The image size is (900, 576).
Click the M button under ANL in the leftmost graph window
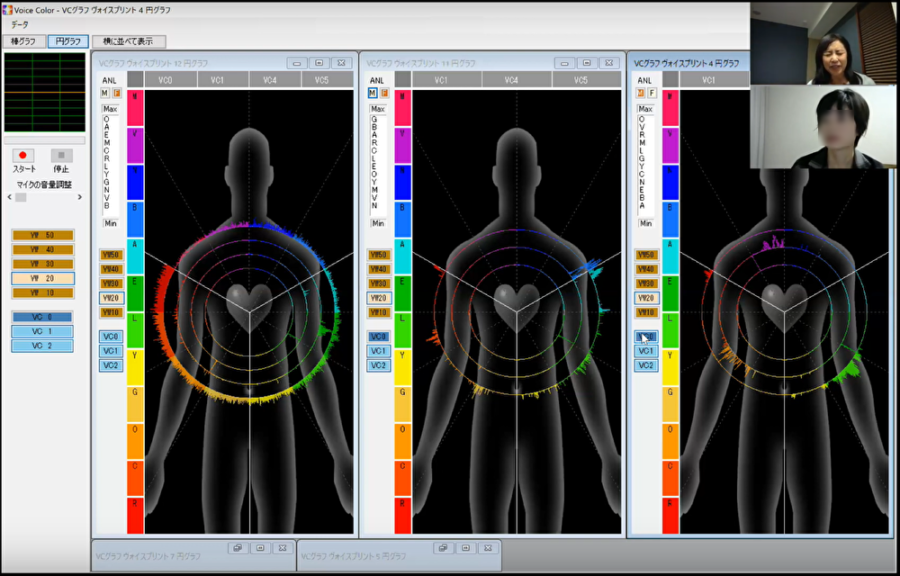pos(105,94)
